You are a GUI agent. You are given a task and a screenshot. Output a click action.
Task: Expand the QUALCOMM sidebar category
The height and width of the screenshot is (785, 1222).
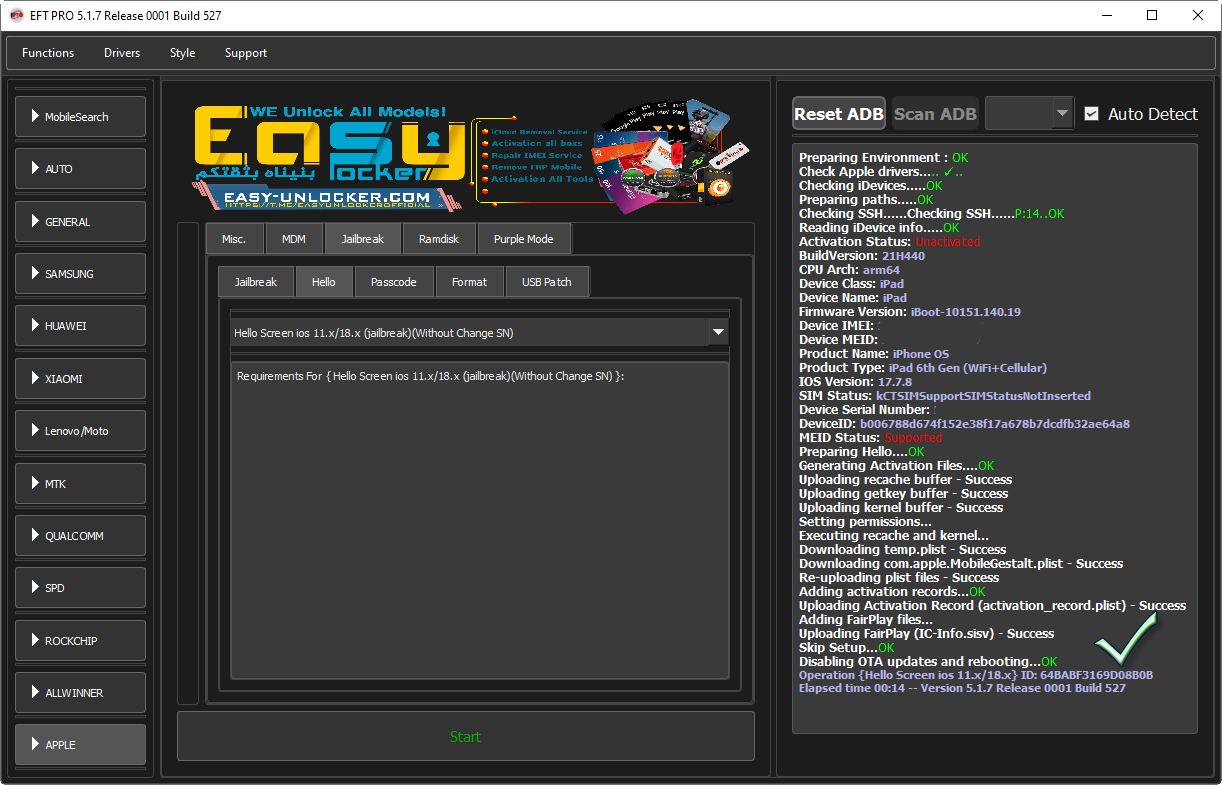point(80,536)
